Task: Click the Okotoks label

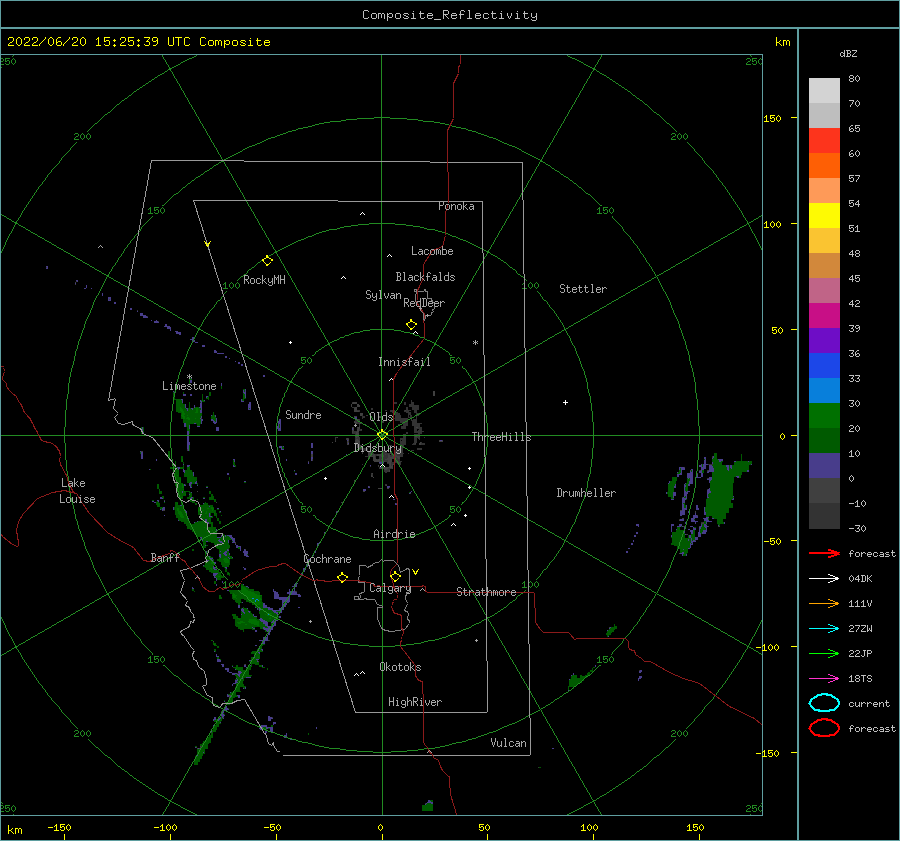Action: [x=400, y=667]
